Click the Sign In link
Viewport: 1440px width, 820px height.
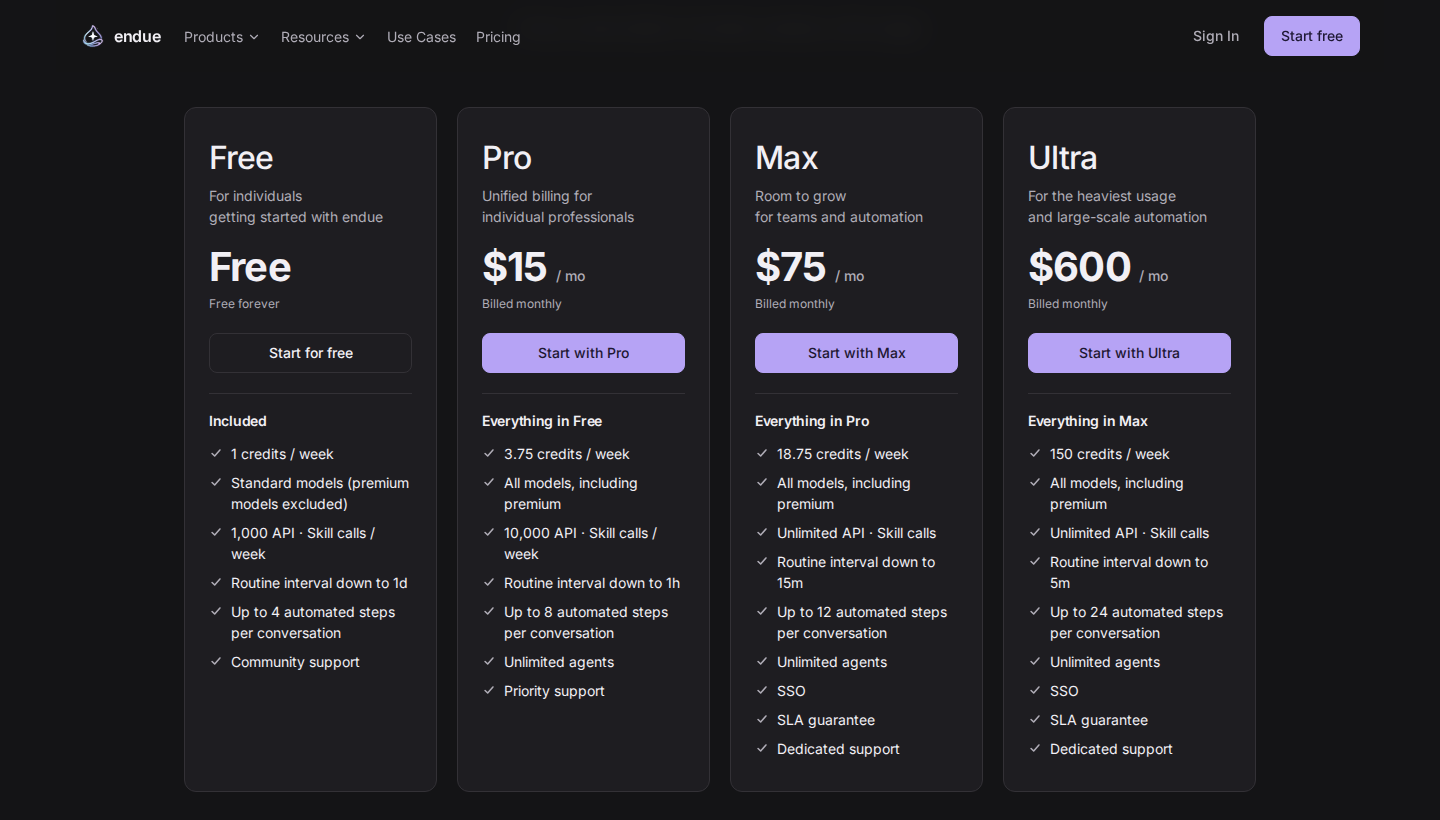click(x=1216, y=36)
